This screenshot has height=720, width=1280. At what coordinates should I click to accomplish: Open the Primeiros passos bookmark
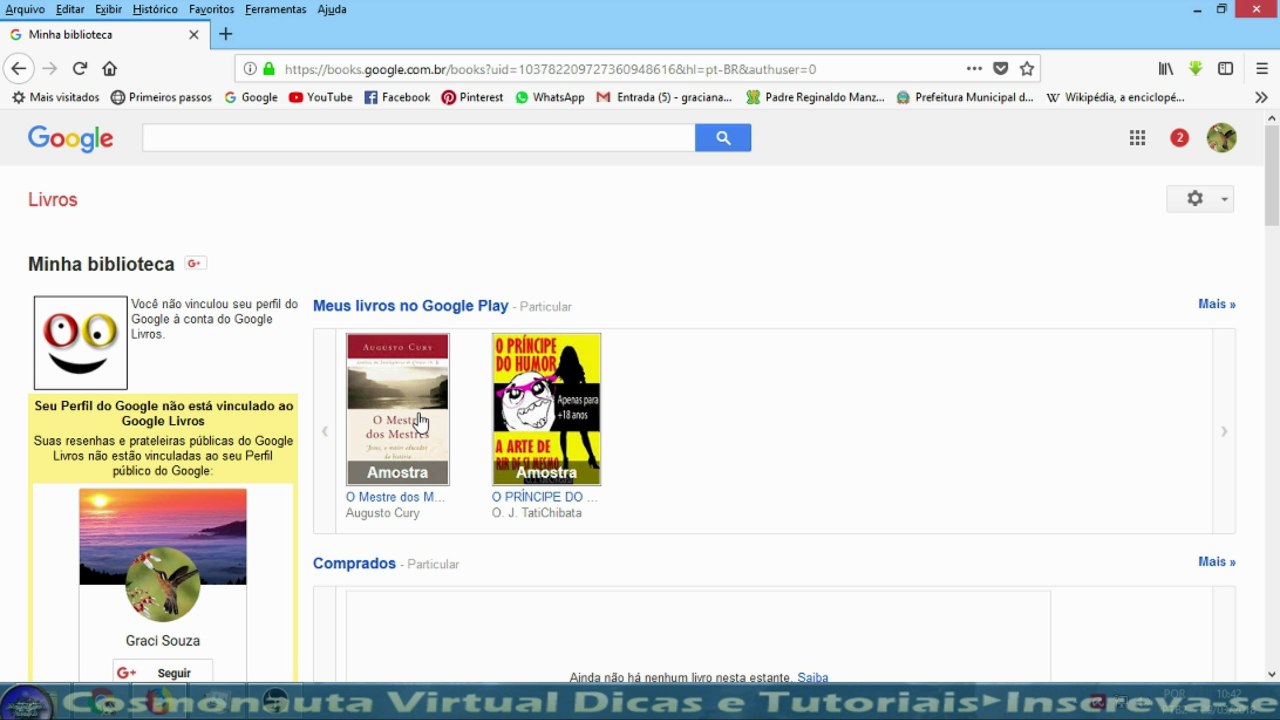tap(161, 97)
